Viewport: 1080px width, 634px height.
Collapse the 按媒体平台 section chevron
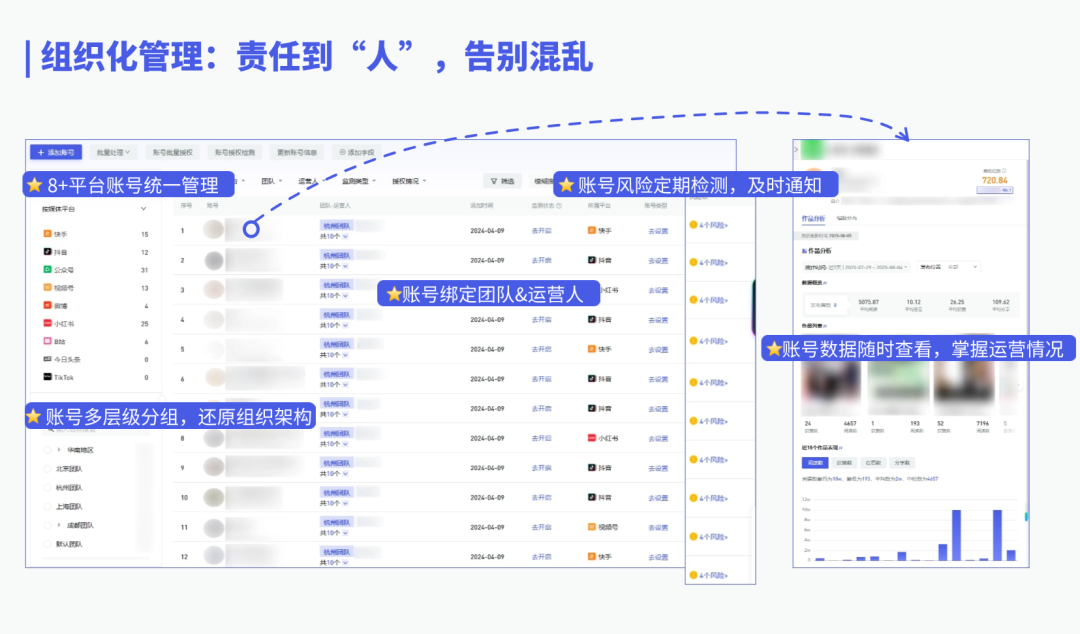pyautogui.click(x=143, y=209)
